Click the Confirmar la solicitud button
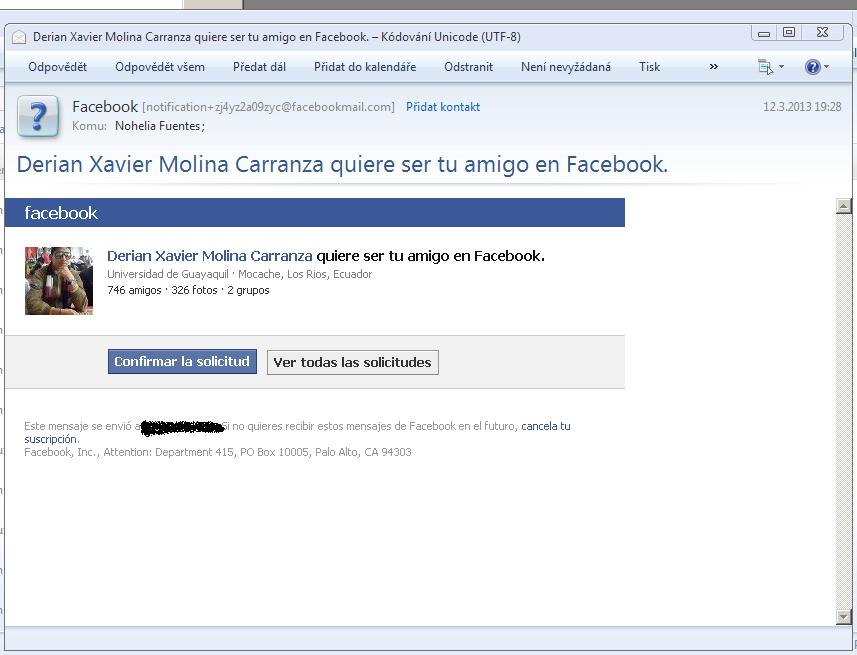Image resolution: width=857 pixels, height=655 pixels. pos(182,361)
